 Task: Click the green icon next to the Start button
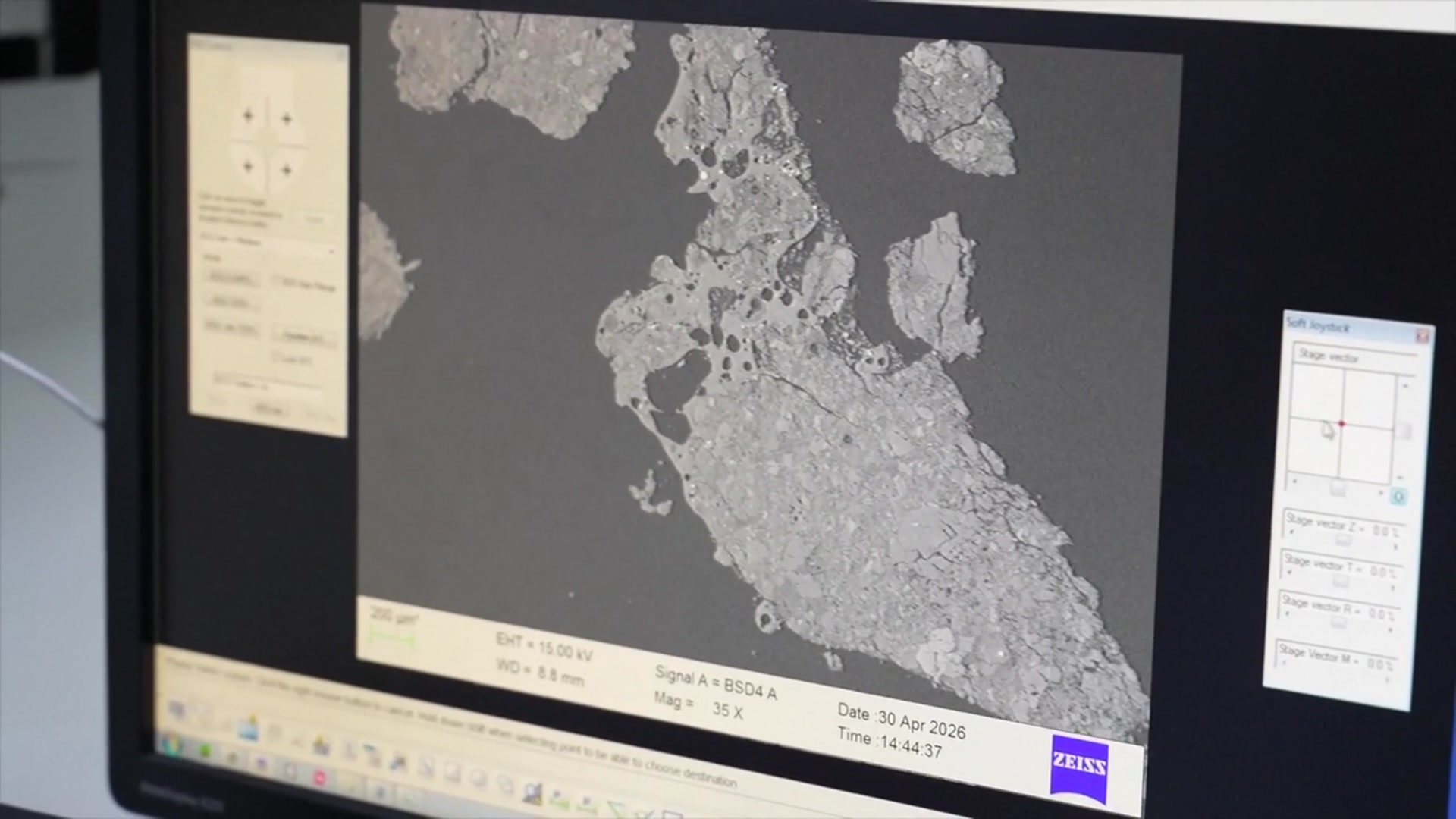coord(205,749)
